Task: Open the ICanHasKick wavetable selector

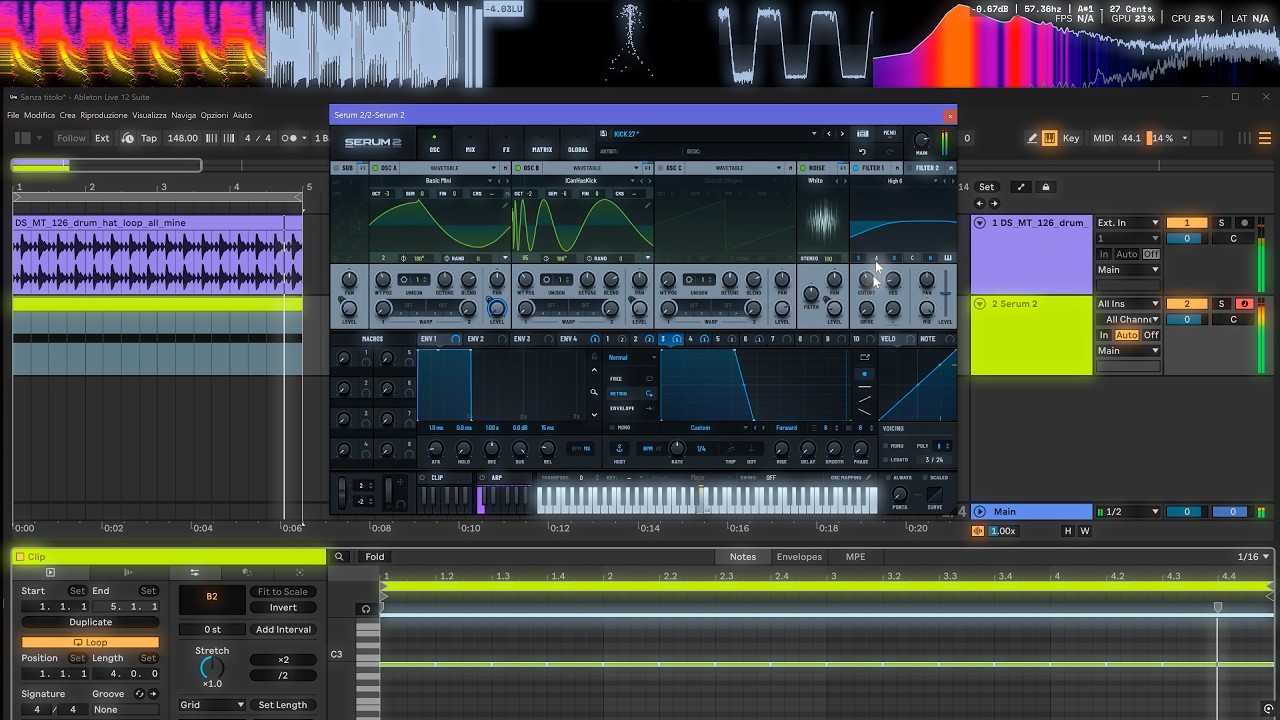Action: 581,181
